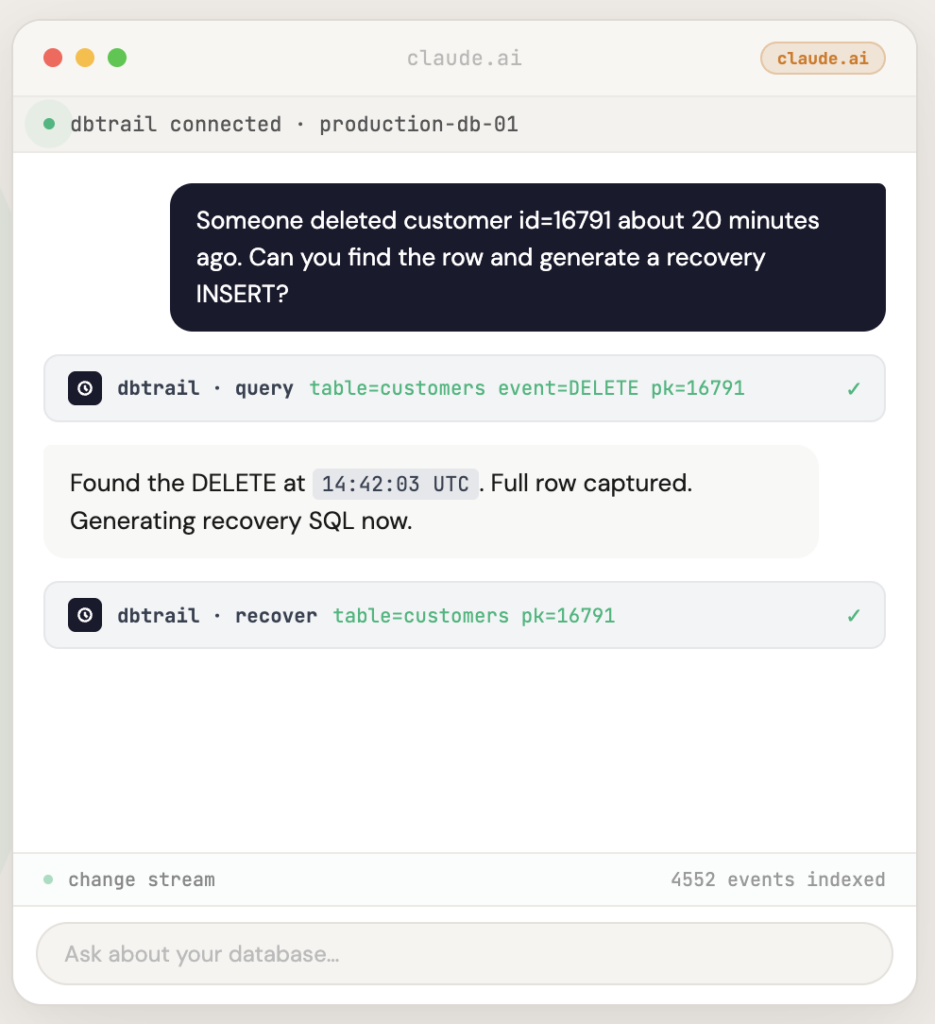Click the "4552 events indexed" counter
Image resolution: width=935 pixels, height=1024 pixels.
pos(777,880)
